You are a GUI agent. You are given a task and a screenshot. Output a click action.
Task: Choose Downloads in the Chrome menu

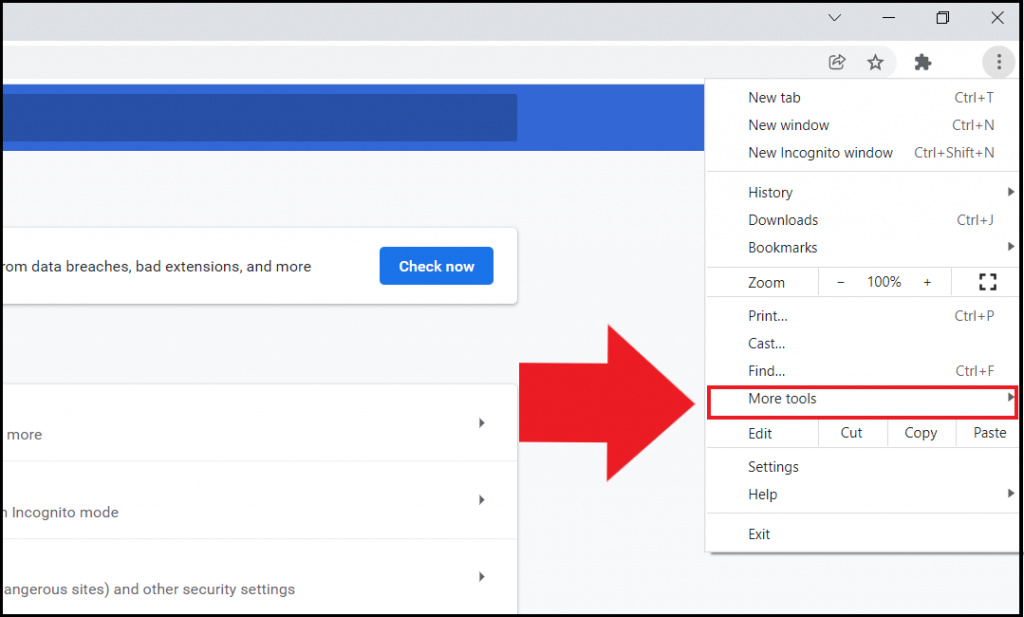click(783, 220)
